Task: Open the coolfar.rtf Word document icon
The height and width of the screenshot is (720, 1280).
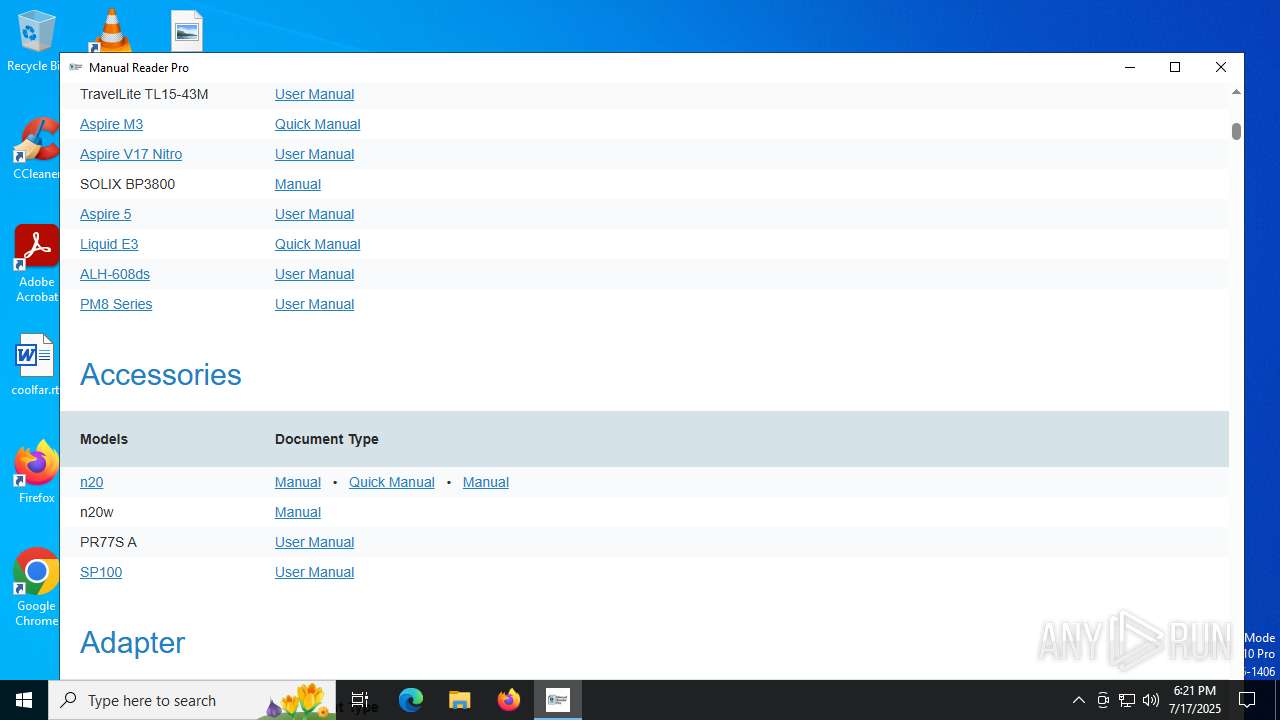Action: [36, 364]
